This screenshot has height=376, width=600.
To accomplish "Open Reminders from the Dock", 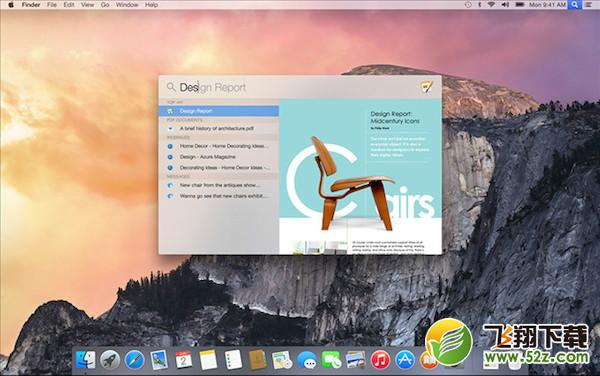I will (233, 360).
